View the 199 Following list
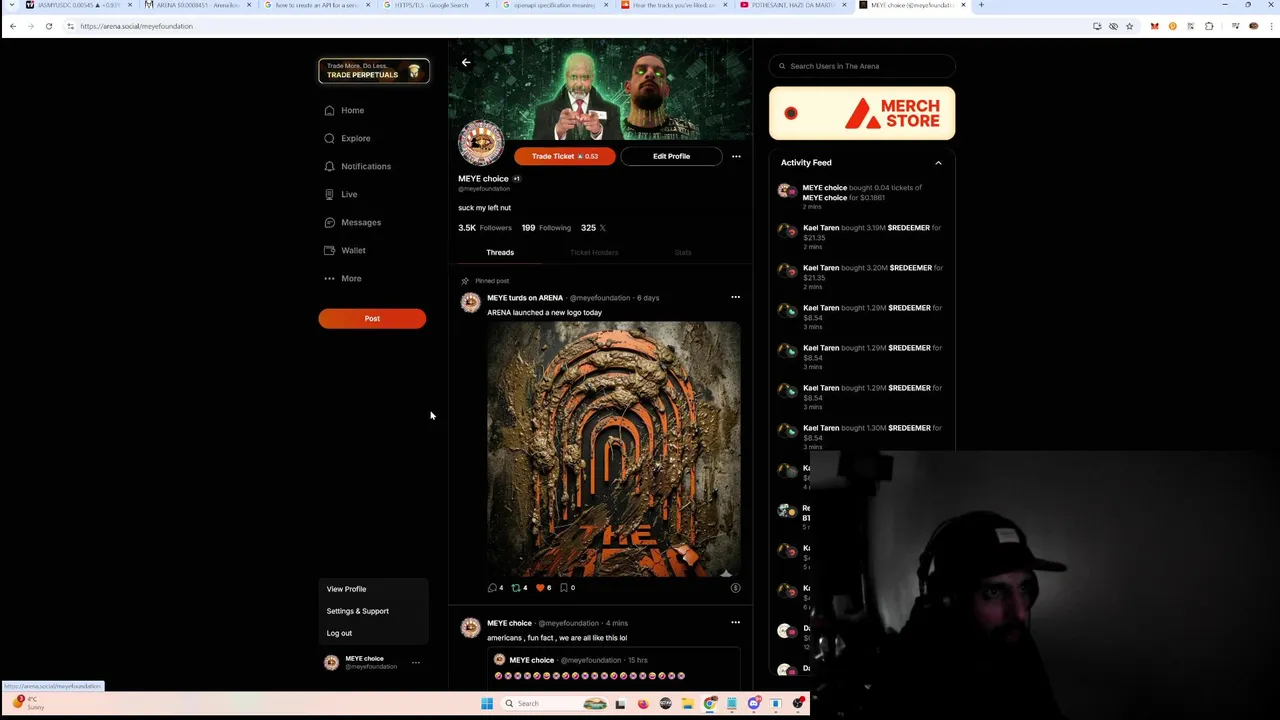Screen dimensions: 1280x720 click(x=546, y=227)
